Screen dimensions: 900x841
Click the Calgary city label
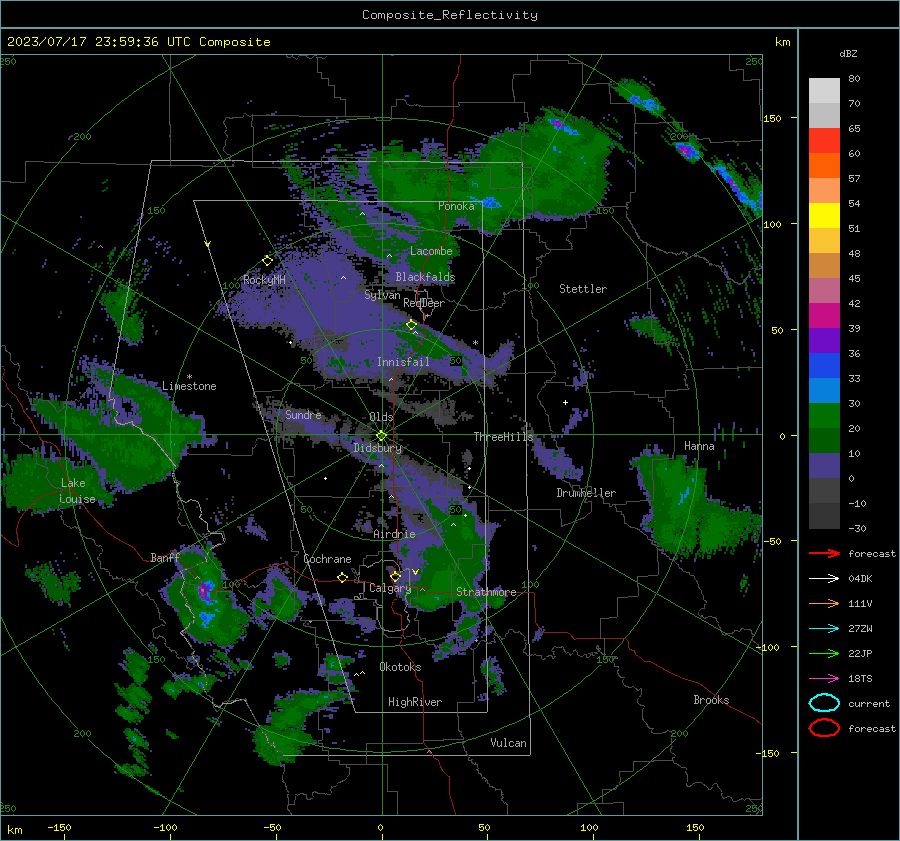390,588
